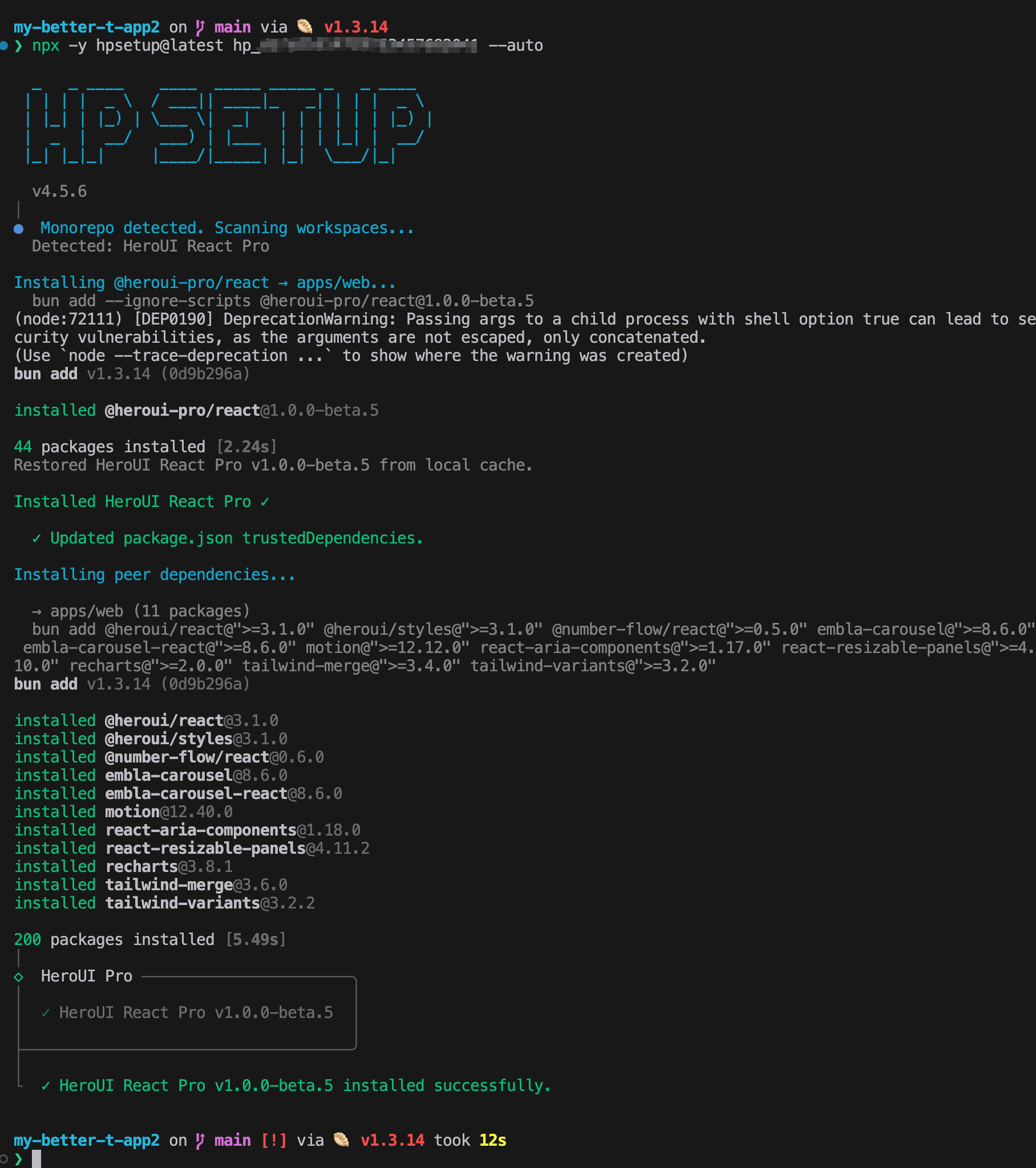Image resolution: width=1036 pixels, height=1168 pixels.
Task: Click 'Restored HeroUI React Pro' cache line
Action: coord(273,465)
